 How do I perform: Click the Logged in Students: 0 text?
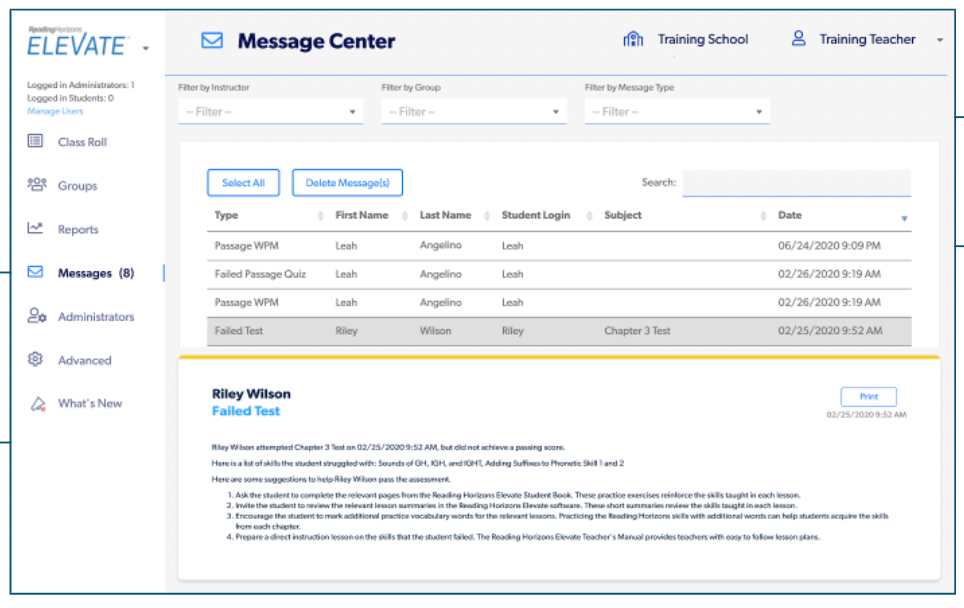[x=70, y=98]
